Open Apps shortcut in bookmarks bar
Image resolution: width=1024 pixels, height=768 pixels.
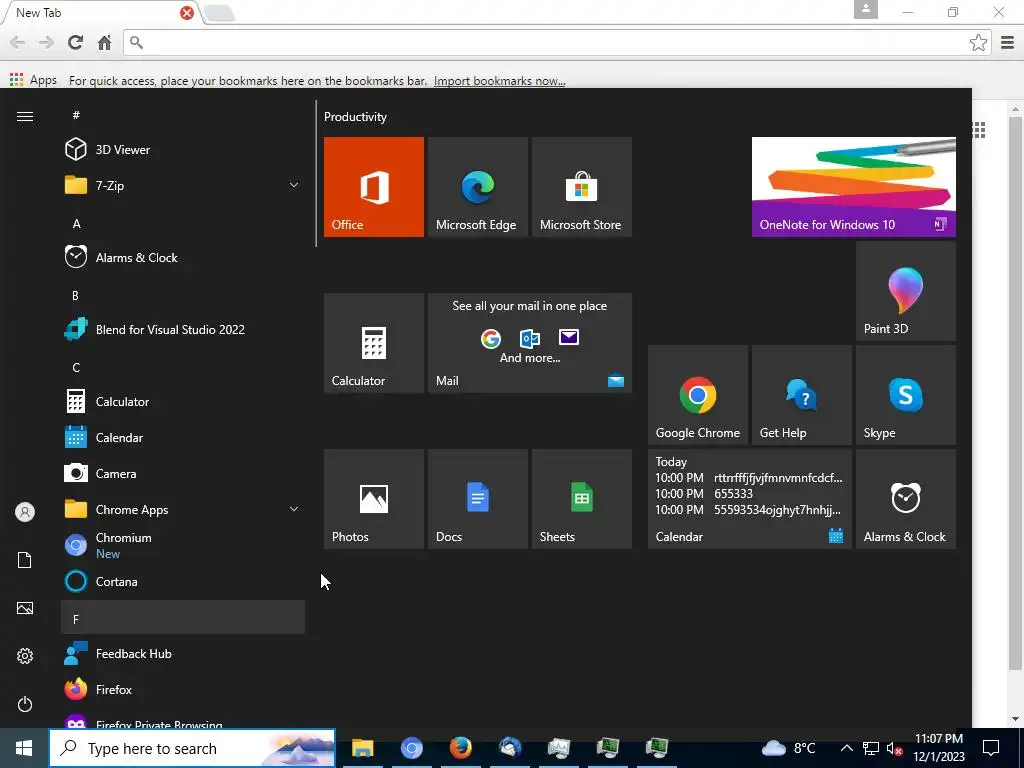33,80
